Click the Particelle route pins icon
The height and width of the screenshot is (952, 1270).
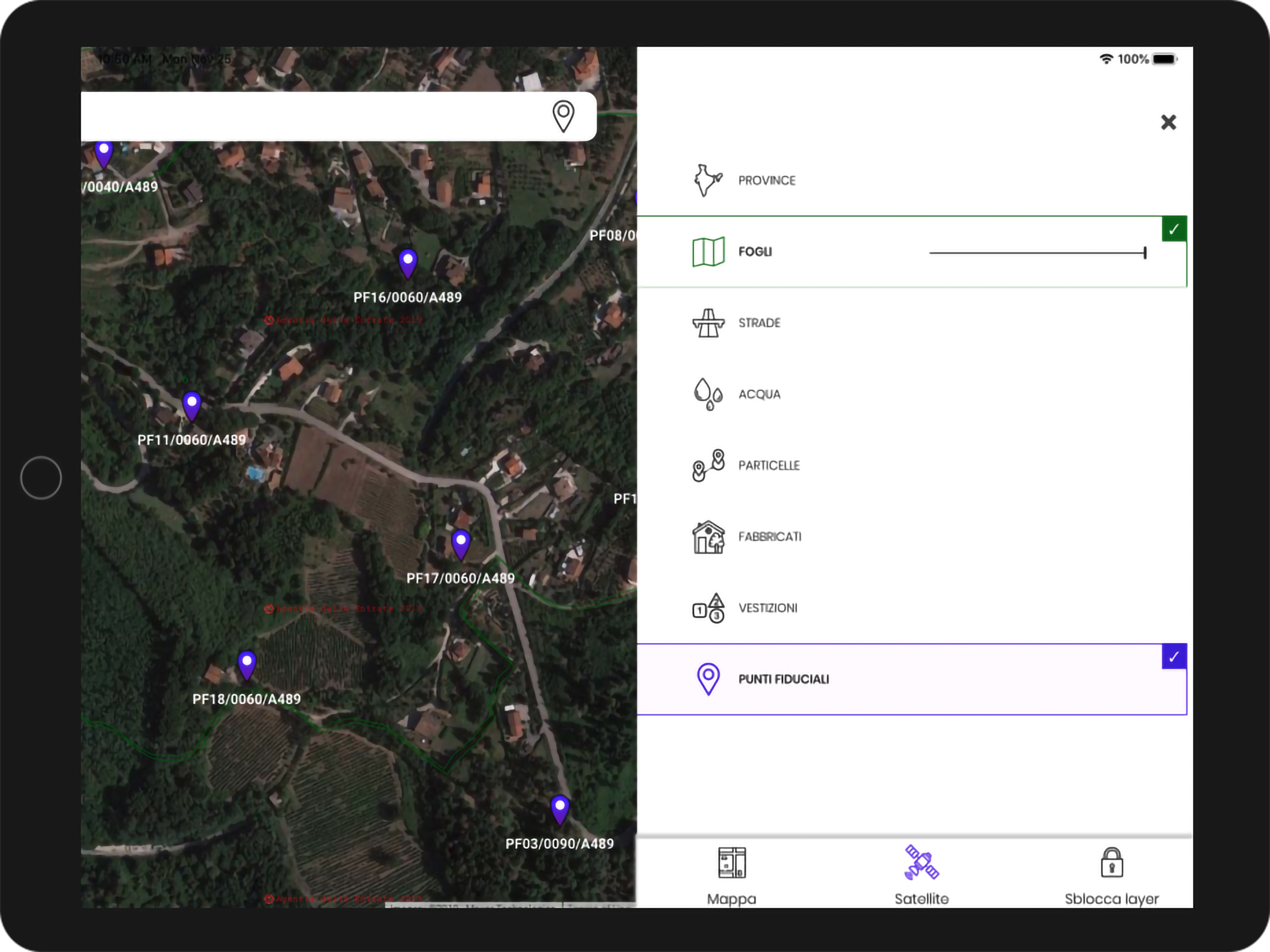point(708,465)
